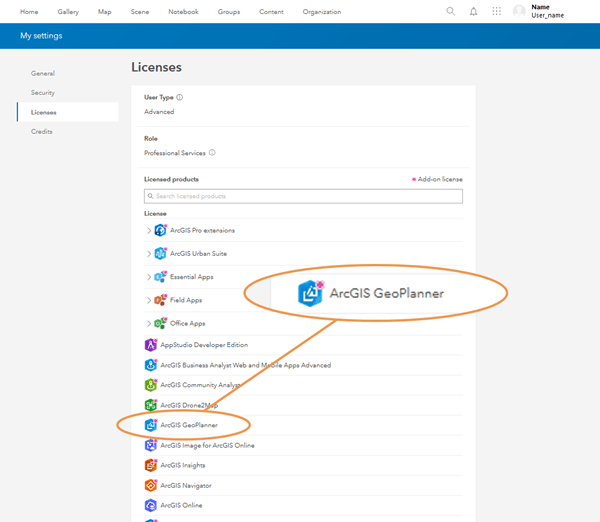Click the Add-on license legend label
This screenshot has width=600, height=522.
pyautogui.click(x=440, y=179)
